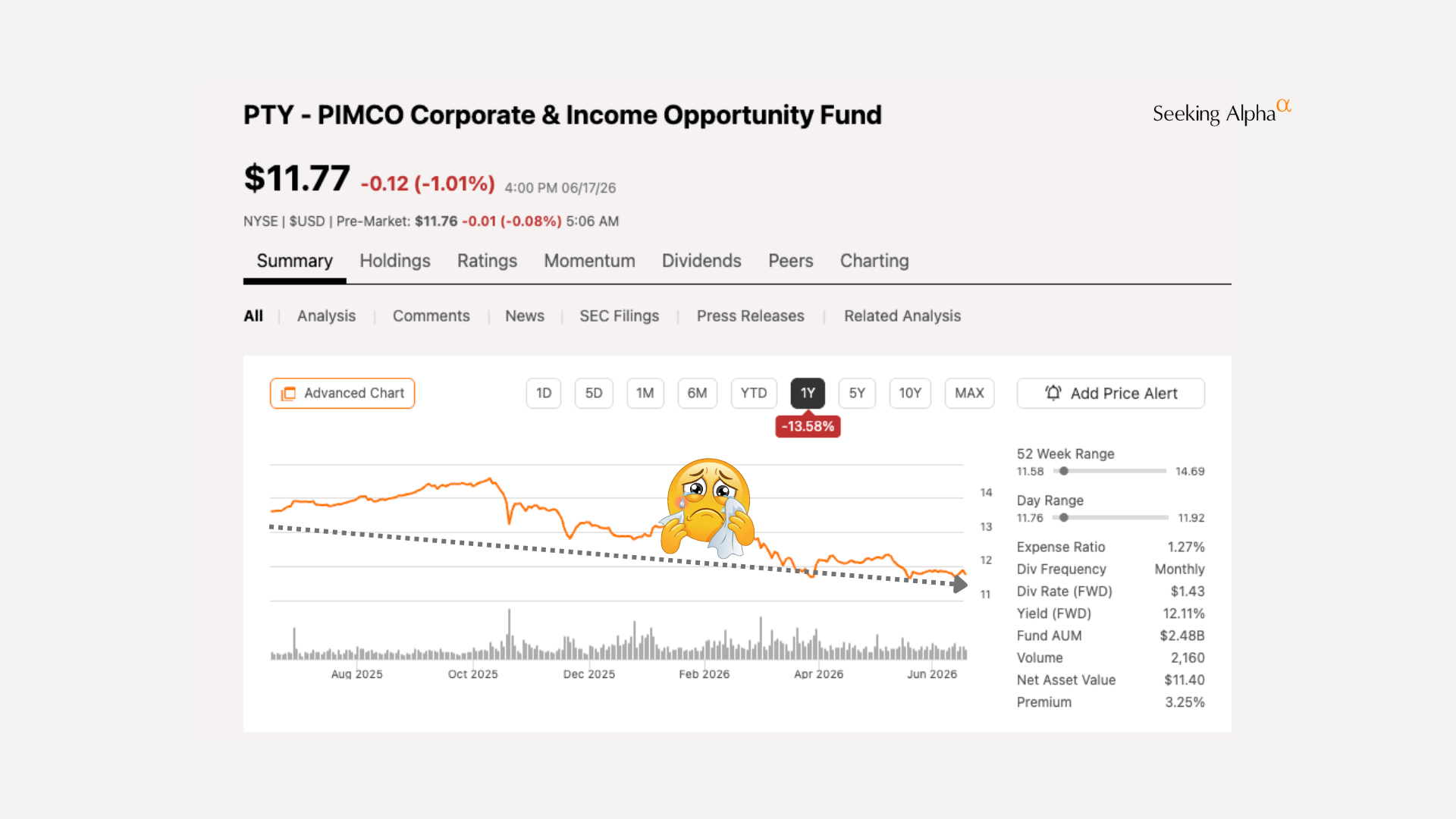Select the 1M chart range

pyautogui.click(x=645, y=393)
